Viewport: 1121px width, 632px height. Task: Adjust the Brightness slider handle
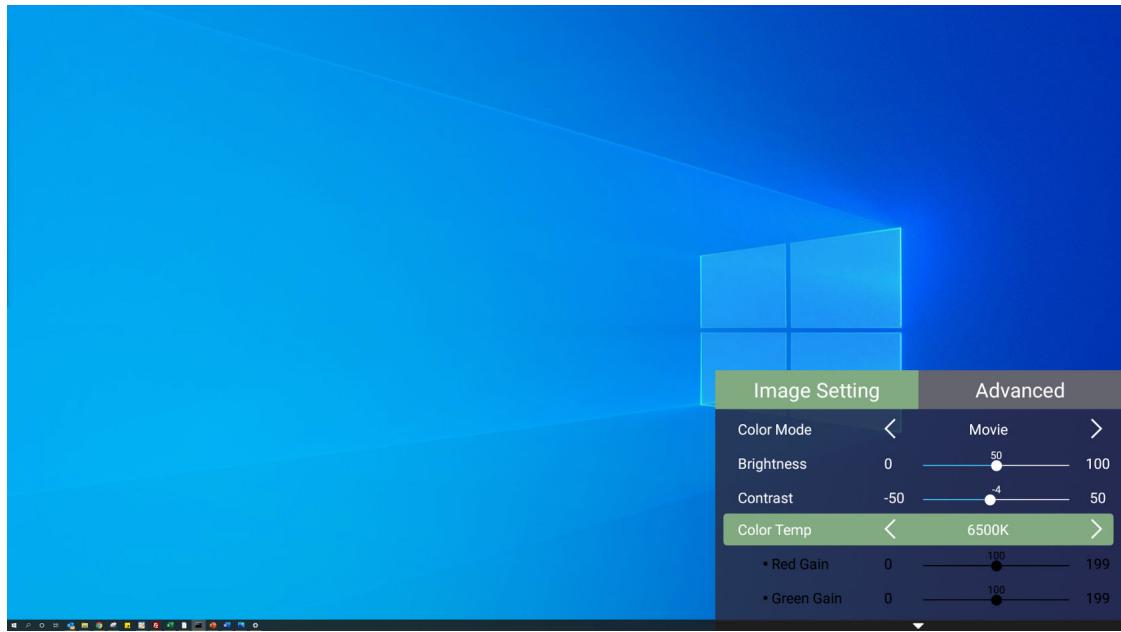996,465
